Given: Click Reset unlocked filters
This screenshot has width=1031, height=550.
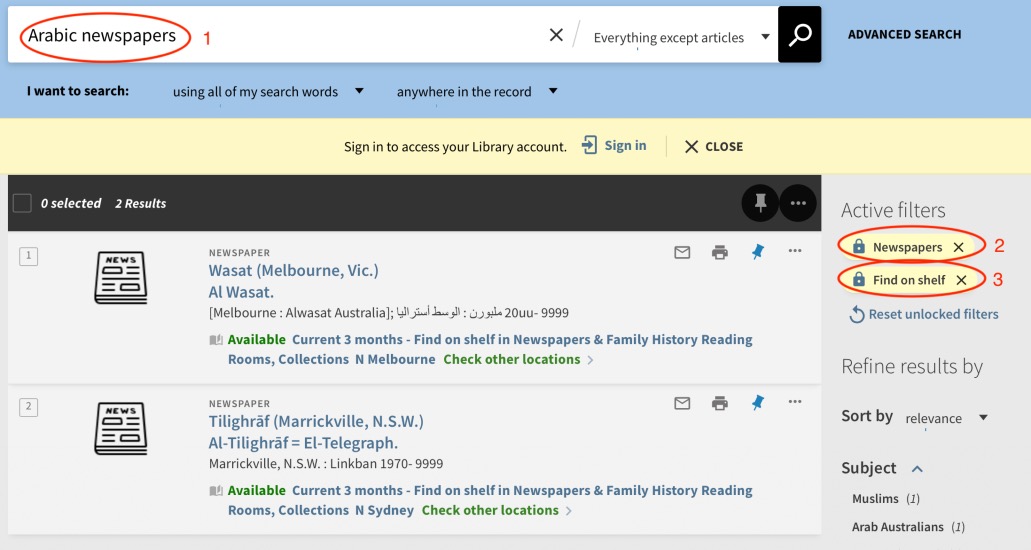Looking at the screenshot, I should tap(924, 314).
